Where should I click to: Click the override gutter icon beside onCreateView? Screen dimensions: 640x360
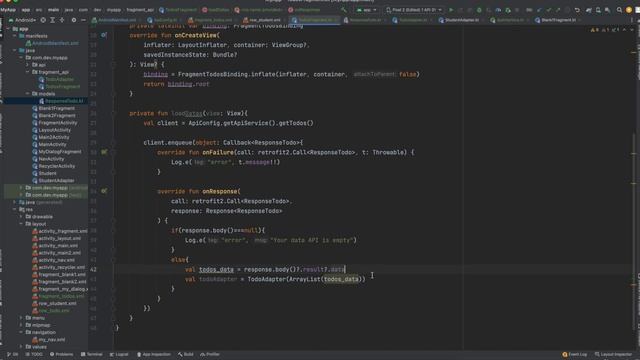tap(103, 35)
